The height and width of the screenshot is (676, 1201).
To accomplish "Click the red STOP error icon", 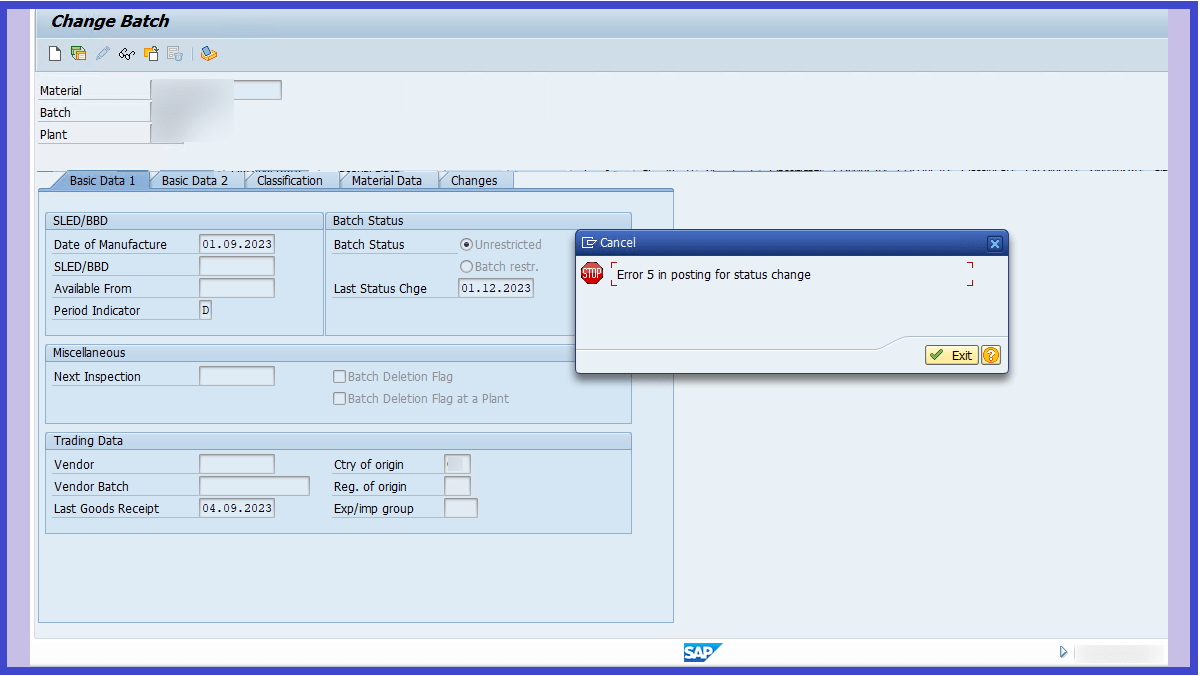I will coord(592,273).
